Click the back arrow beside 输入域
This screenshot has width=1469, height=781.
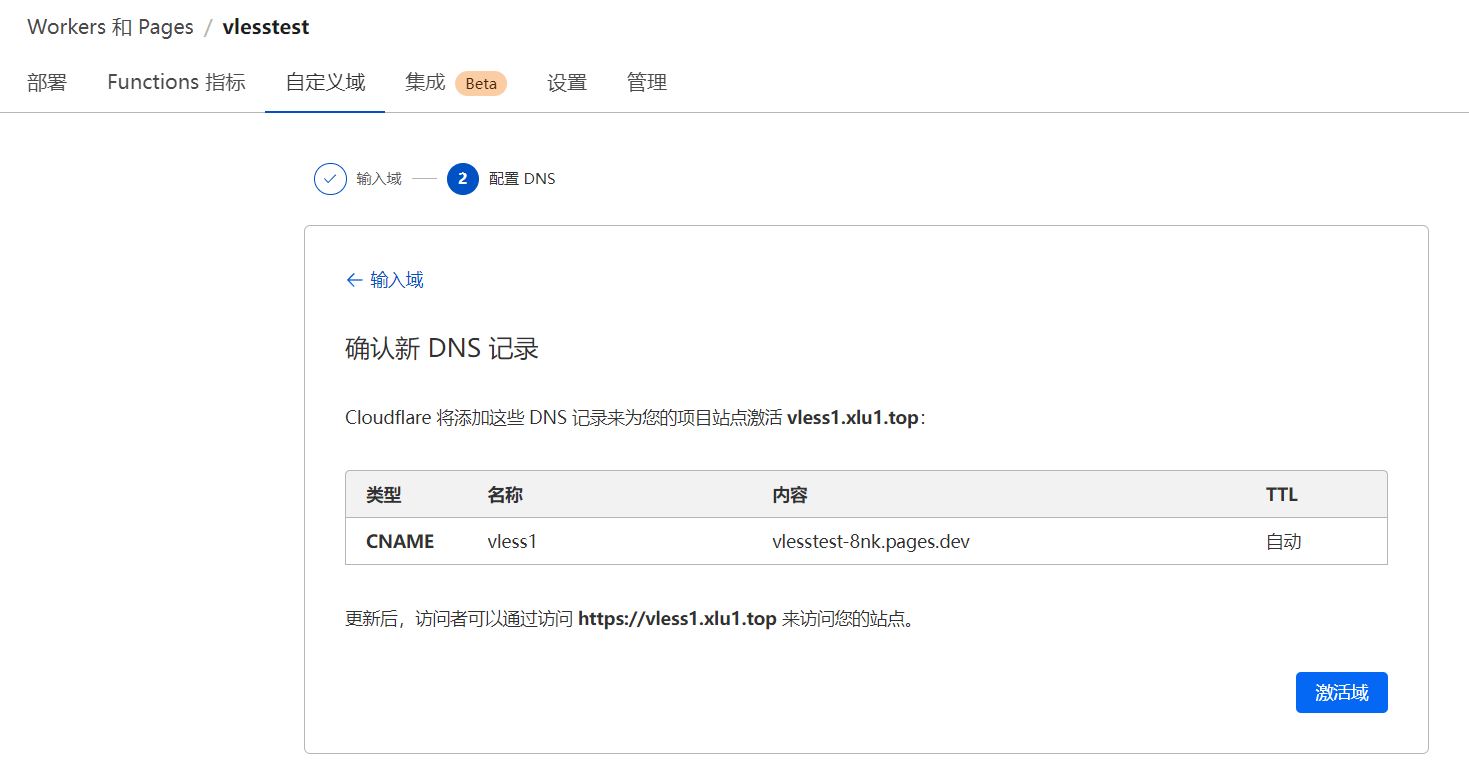(x=353, y=280)
